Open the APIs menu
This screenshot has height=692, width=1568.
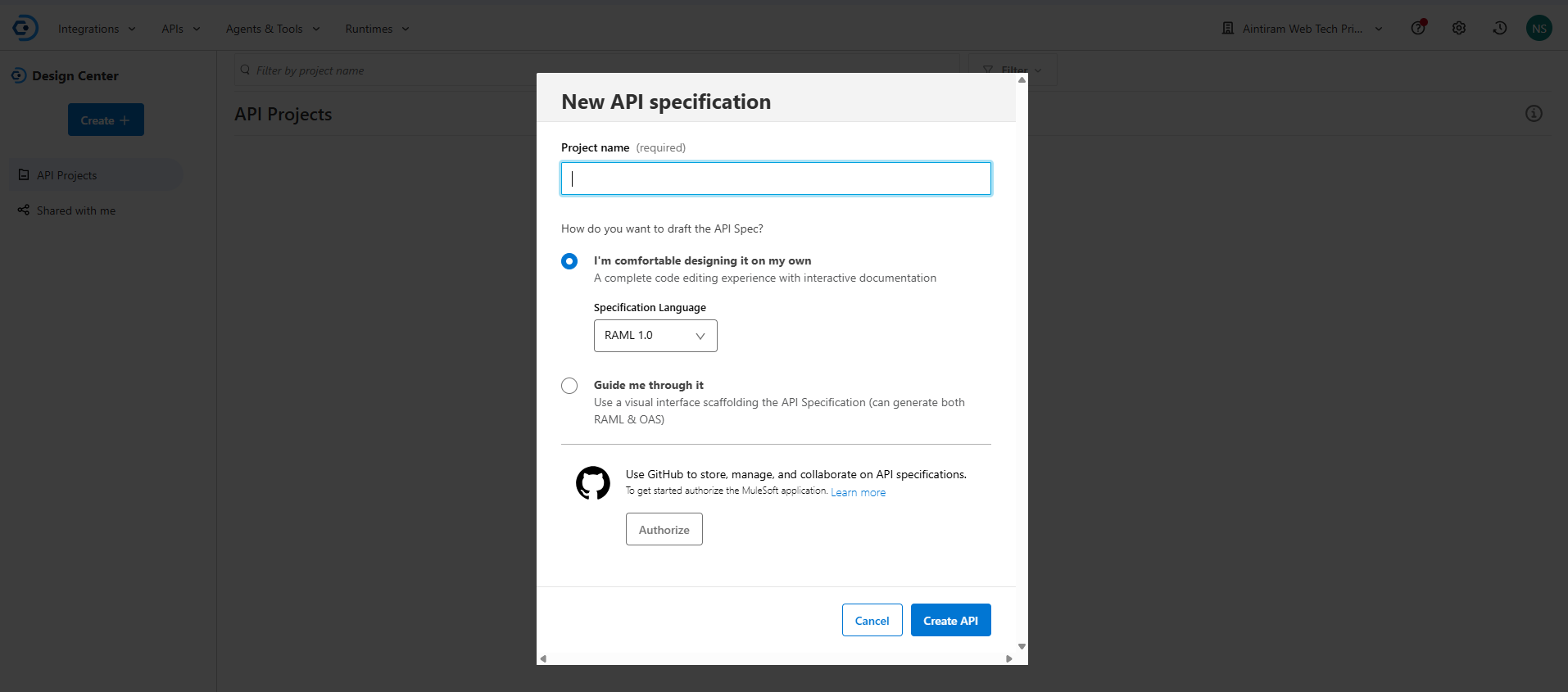180,29
